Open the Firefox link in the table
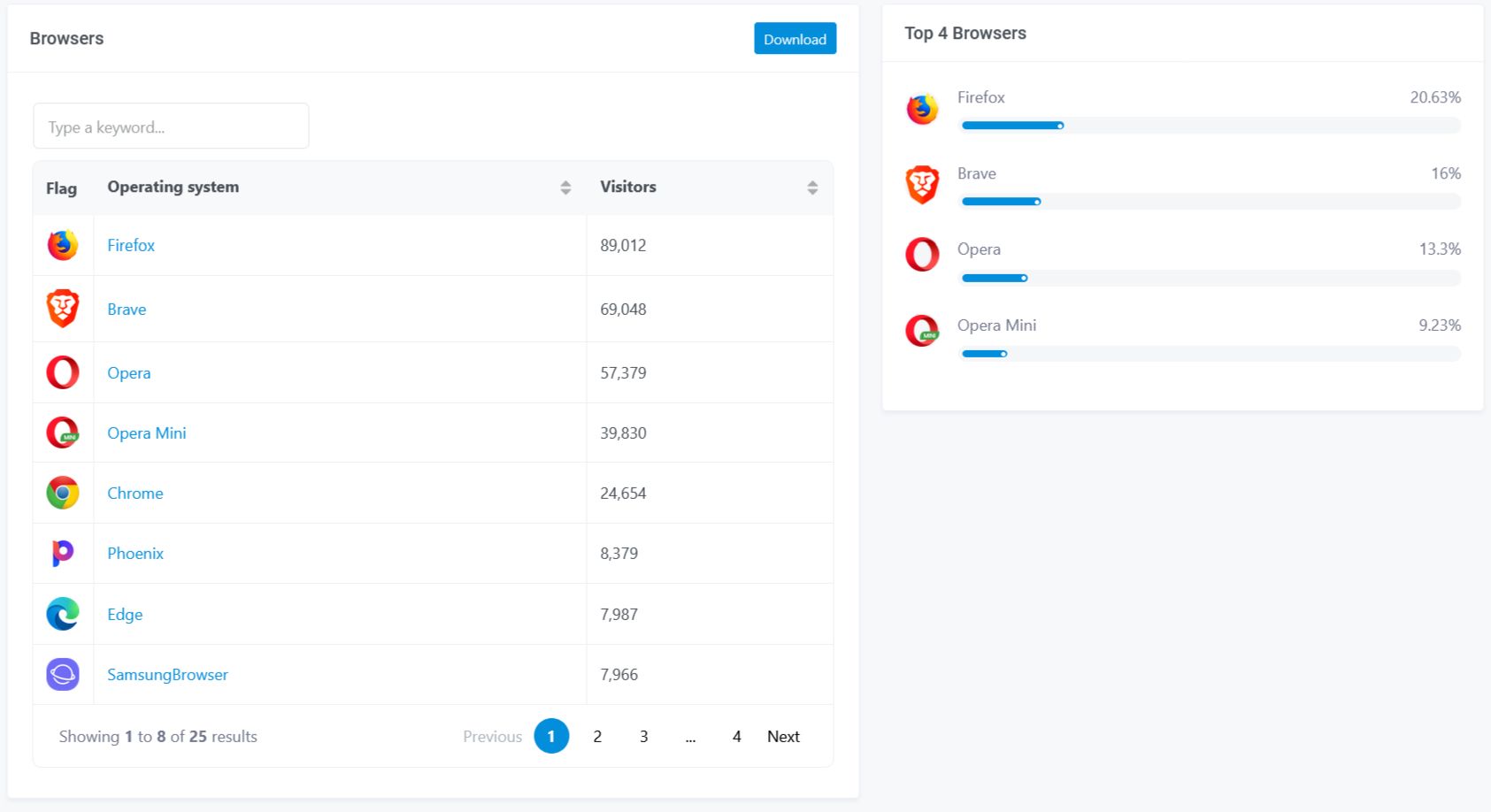 coord(131,245)
